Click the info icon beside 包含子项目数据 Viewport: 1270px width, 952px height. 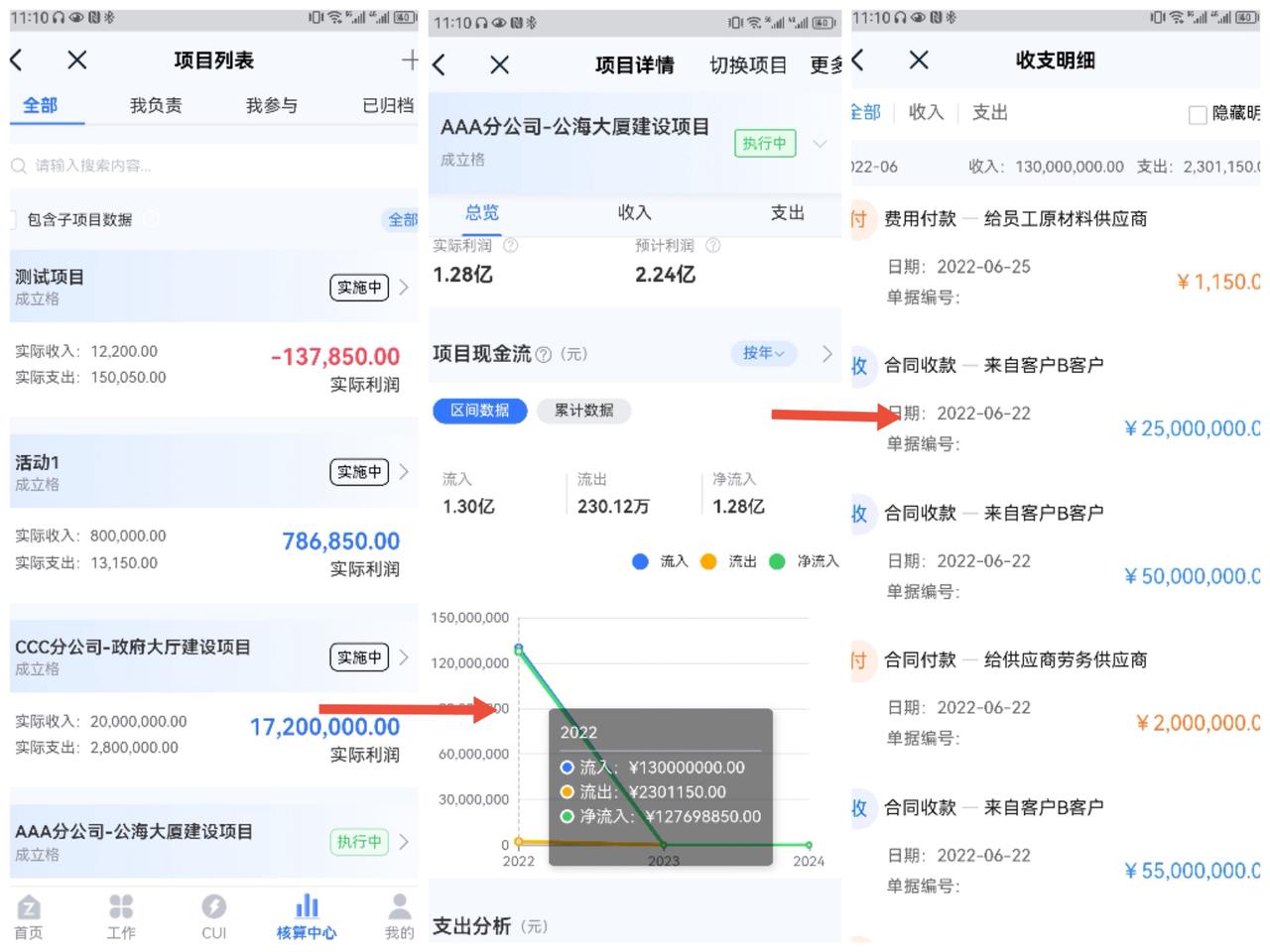pyautogui.click(x=151, y=219)
